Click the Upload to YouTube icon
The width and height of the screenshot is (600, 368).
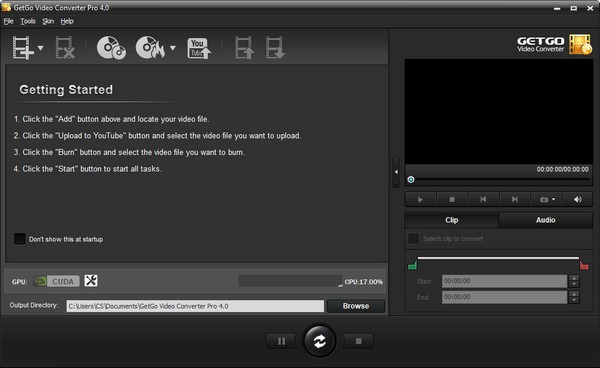point(199,48)
